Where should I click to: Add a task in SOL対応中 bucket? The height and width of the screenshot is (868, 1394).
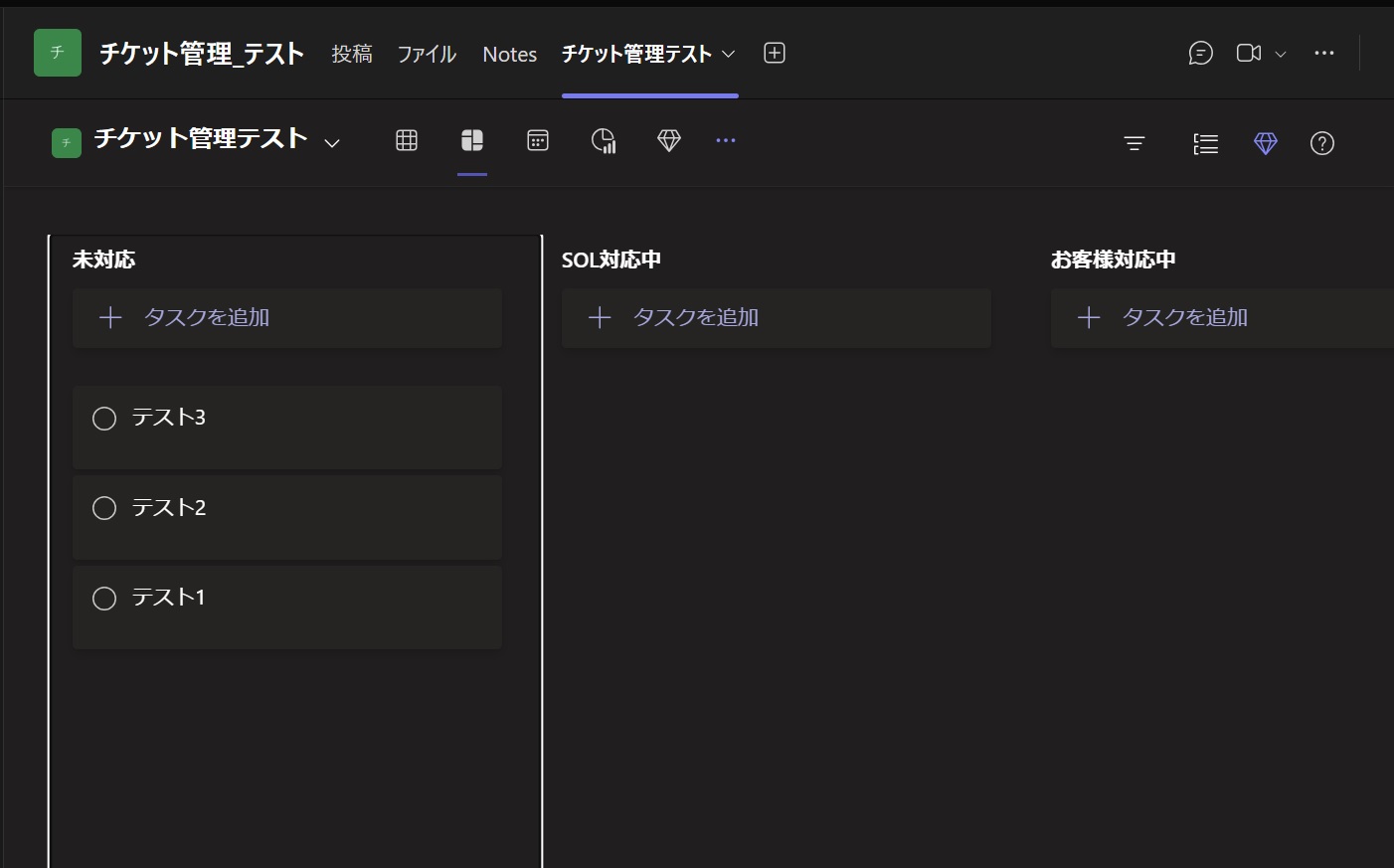coord(777,318)
